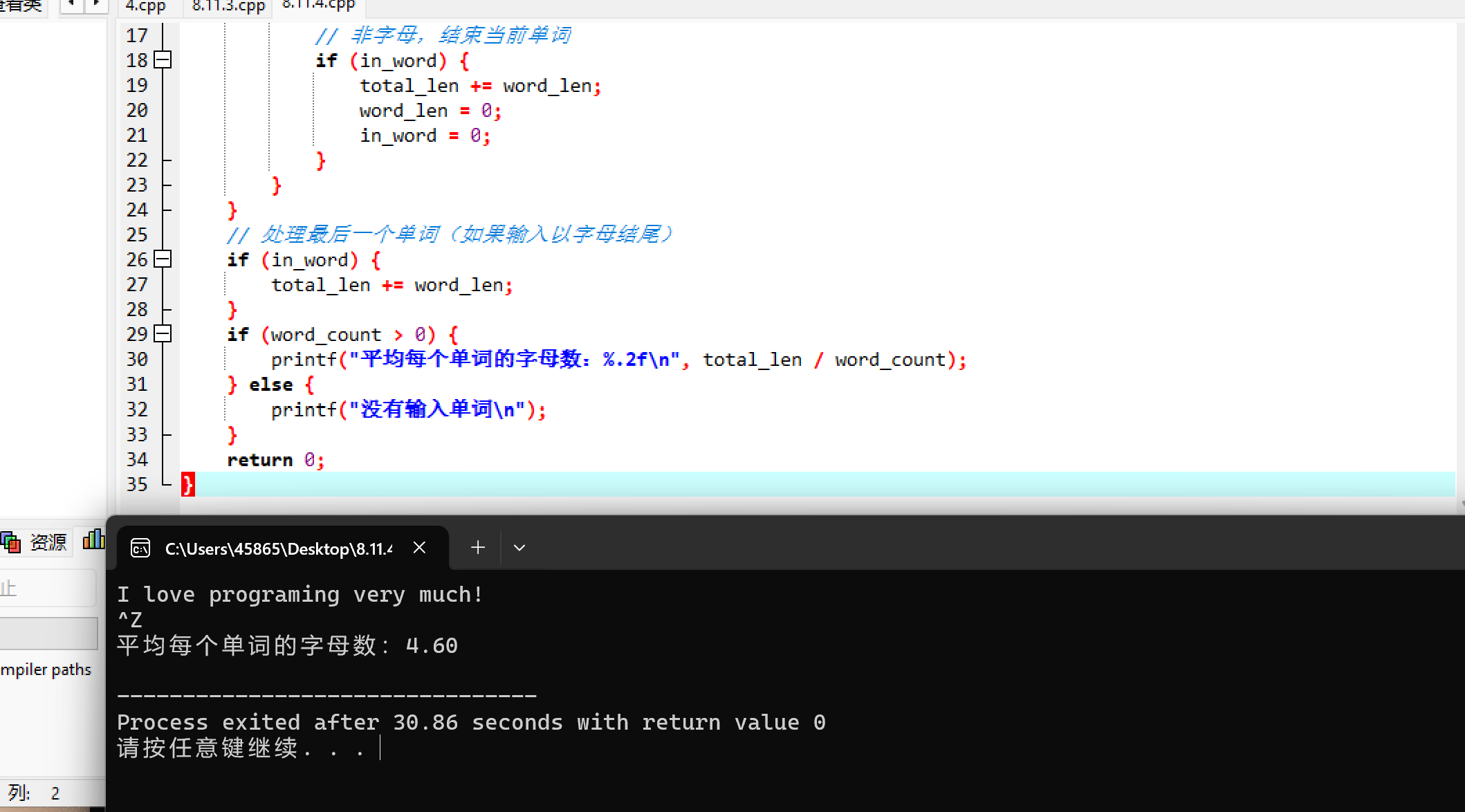Click the colored squares resources icon
1465x812 pixels.
[x=11, y=542]
